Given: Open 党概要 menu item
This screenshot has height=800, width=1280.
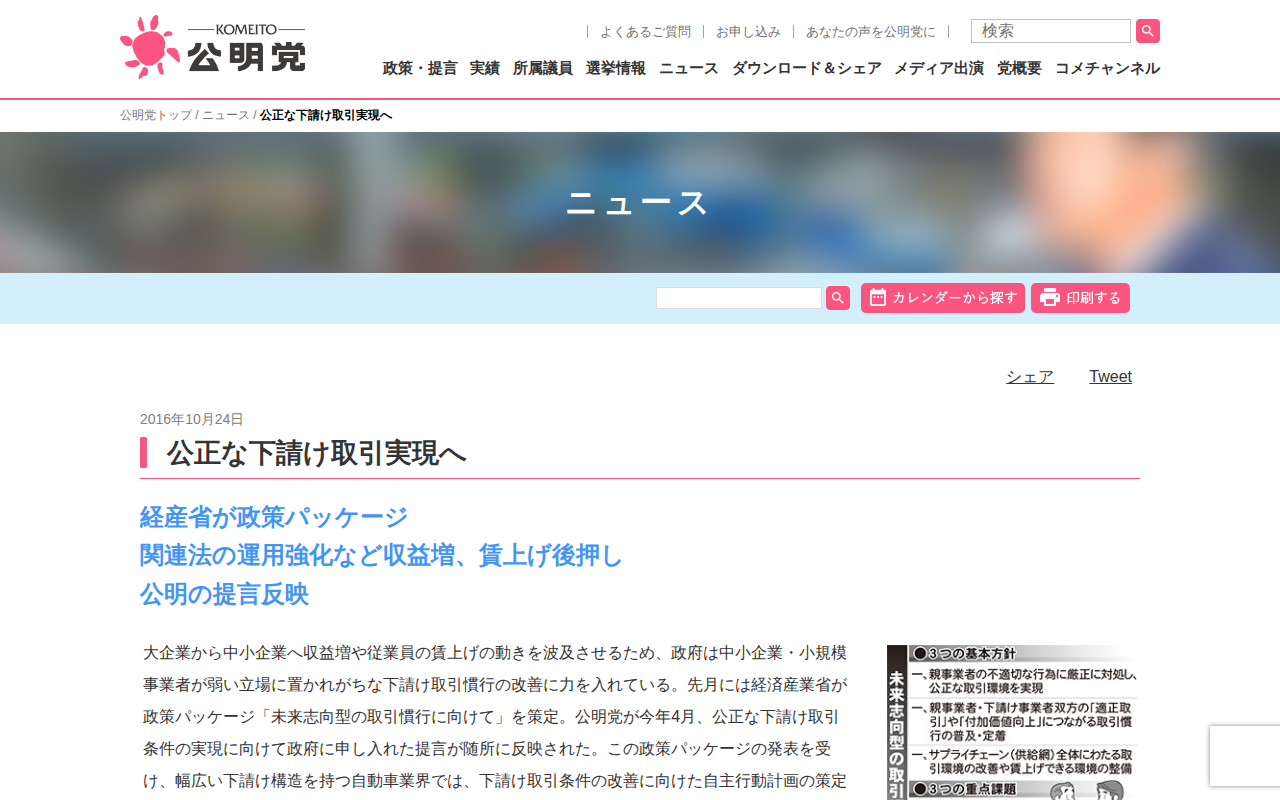Looking at the screenshot, I should click(1019, 68).
